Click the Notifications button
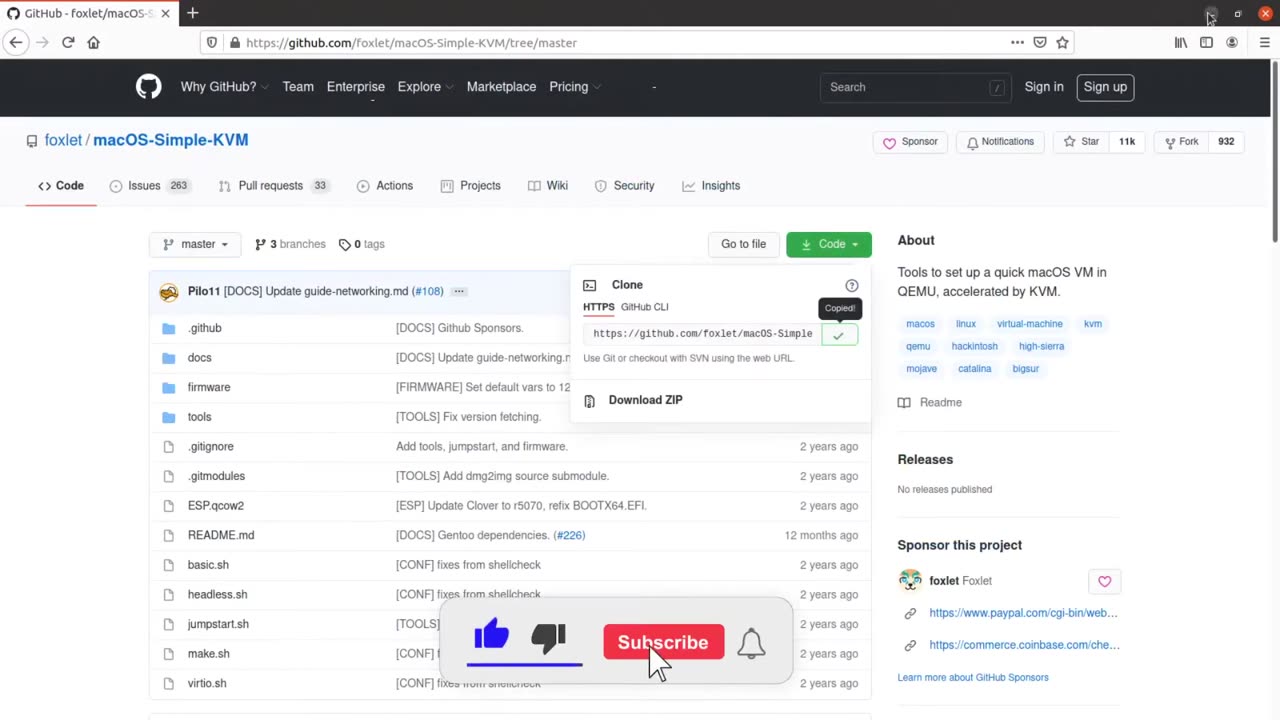 [1000, 142]
